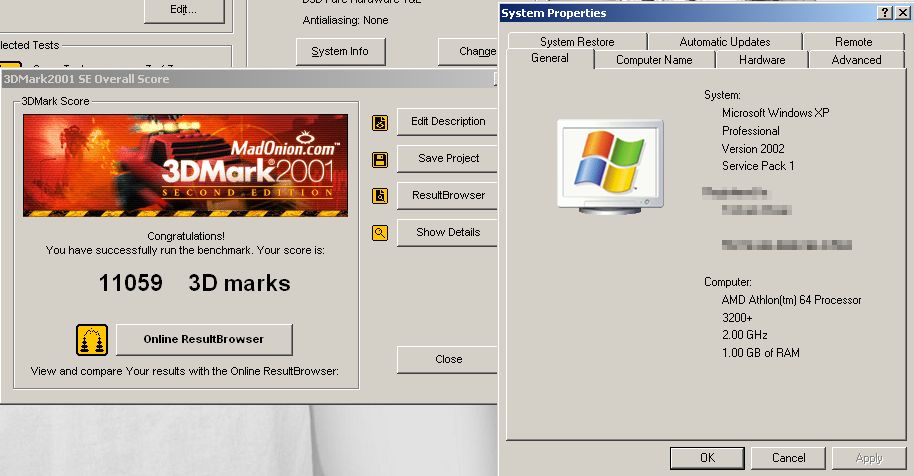Click the Antialiasing: None label

[x=345, y=20]
